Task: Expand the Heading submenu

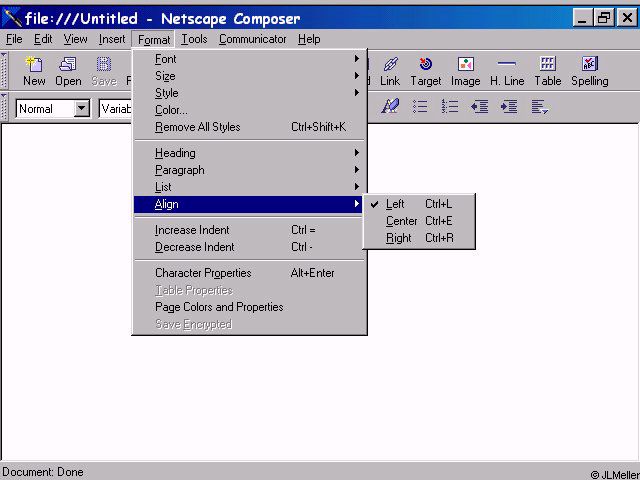Action: 249,153
